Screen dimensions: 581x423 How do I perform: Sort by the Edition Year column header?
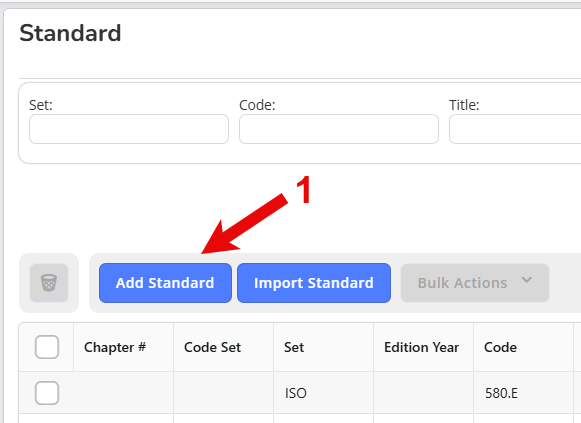click(422, 347)
